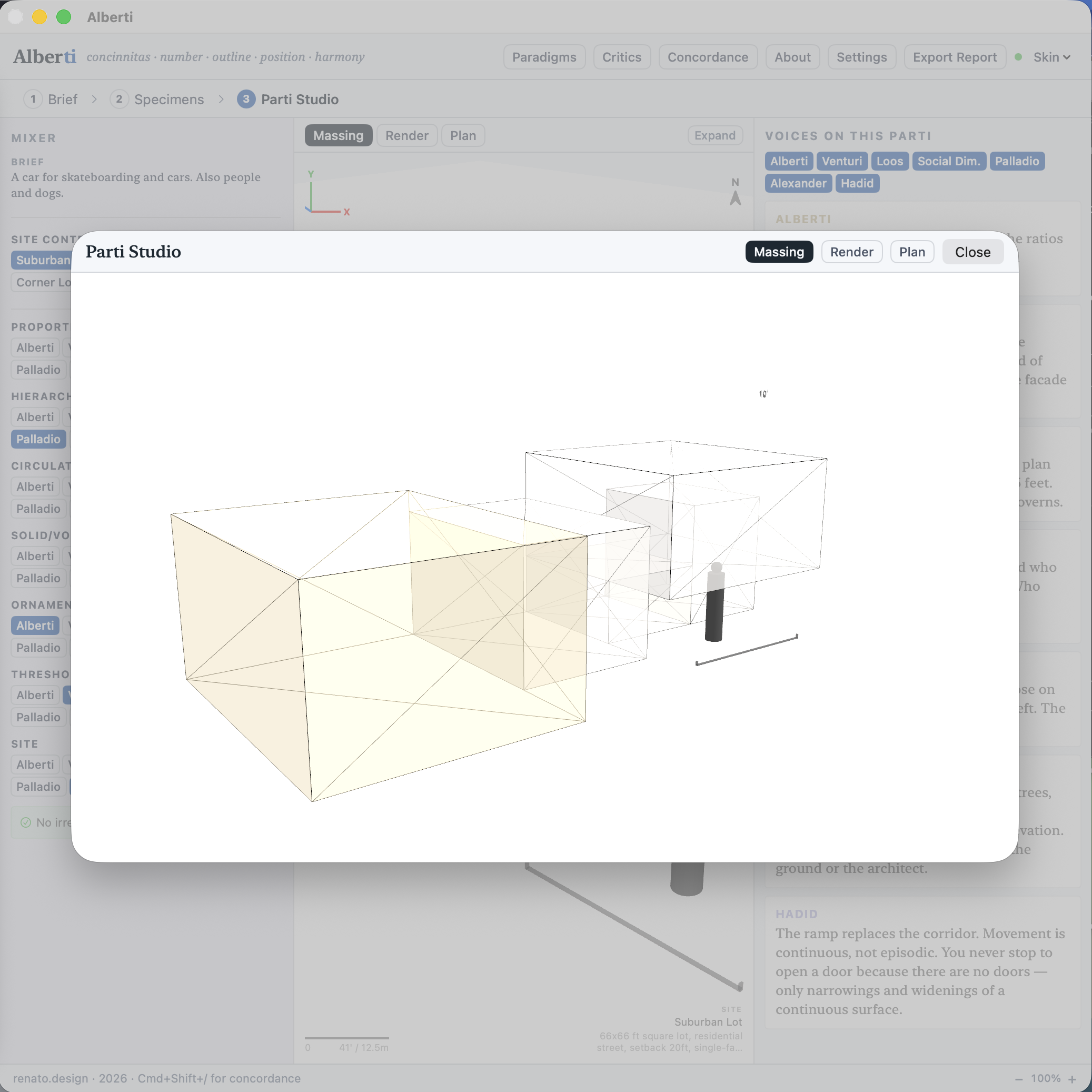The image size is (1092, 1092).
Task: Click the green status dot near Skin
Action: (1018, 57)
